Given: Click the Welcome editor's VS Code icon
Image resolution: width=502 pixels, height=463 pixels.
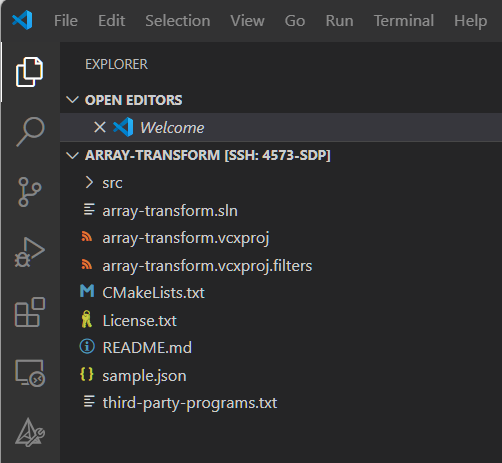Looking at the screenshot, I should tap(123, 127).
